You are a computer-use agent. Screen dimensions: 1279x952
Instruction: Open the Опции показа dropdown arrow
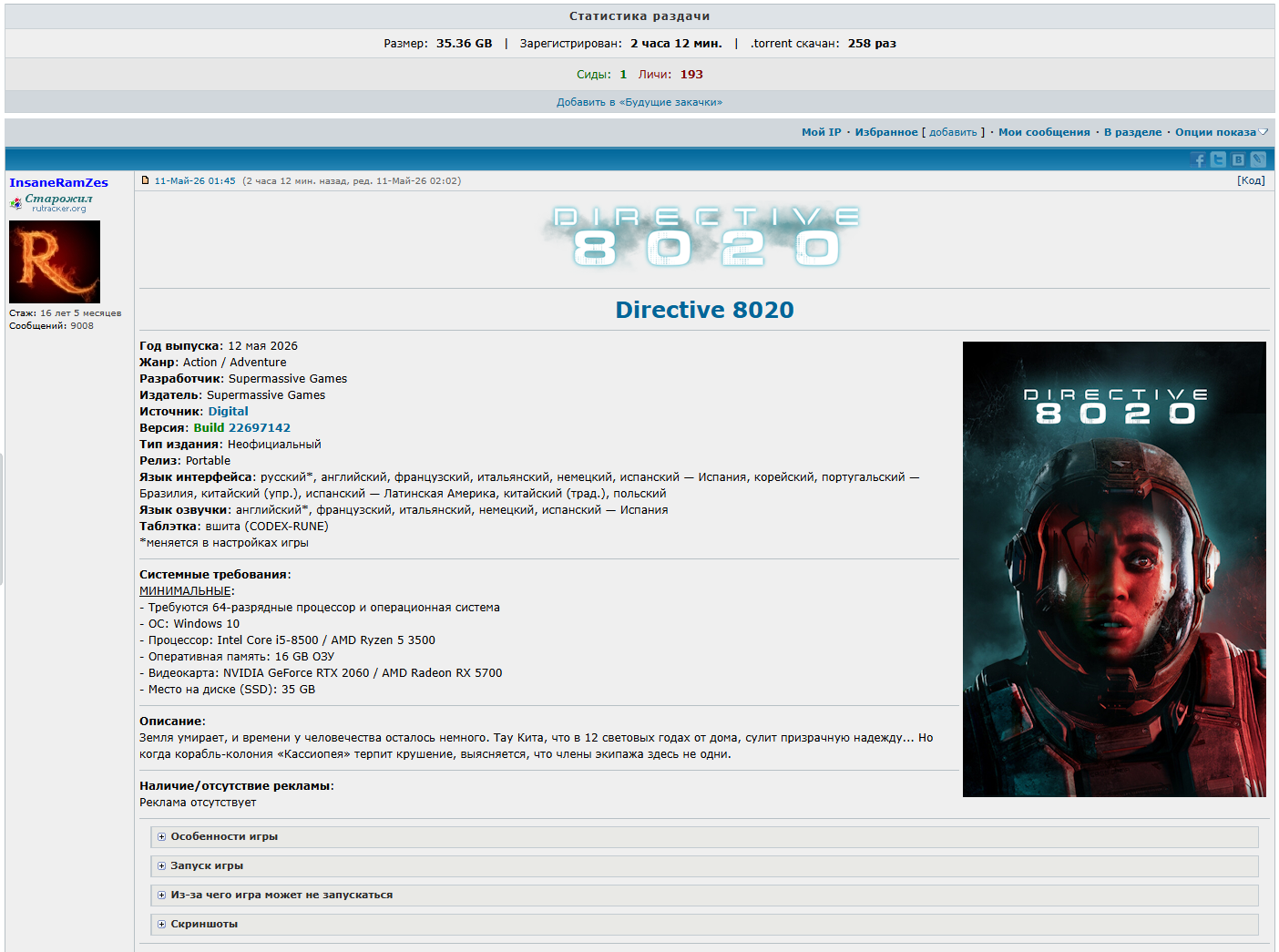[1263, 132]
